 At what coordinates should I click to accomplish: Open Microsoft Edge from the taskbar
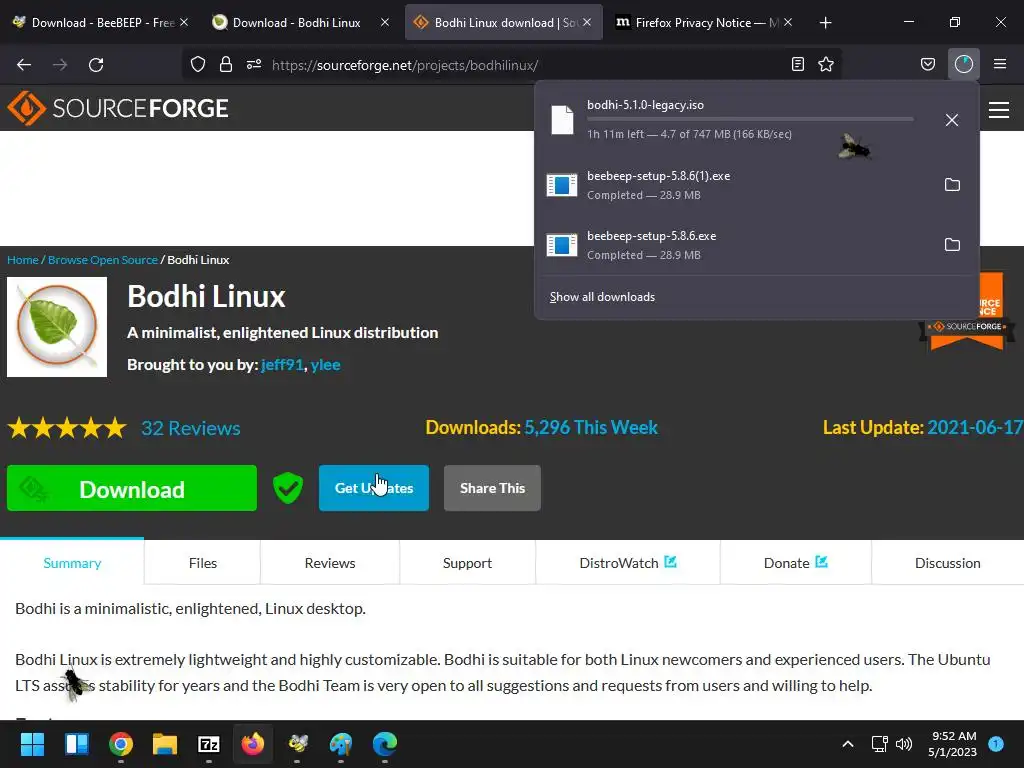click(385, 744)
